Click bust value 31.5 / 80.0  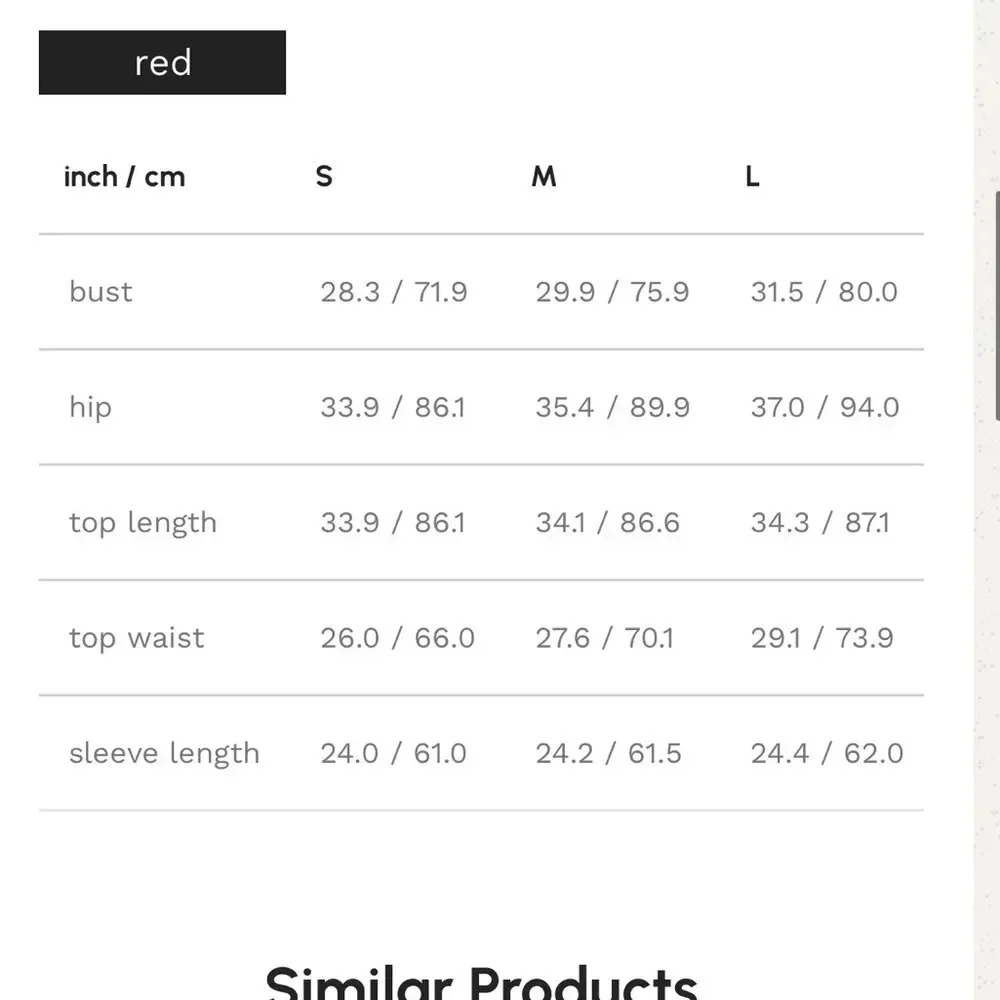pyautogui.click(x=824, y=292)
